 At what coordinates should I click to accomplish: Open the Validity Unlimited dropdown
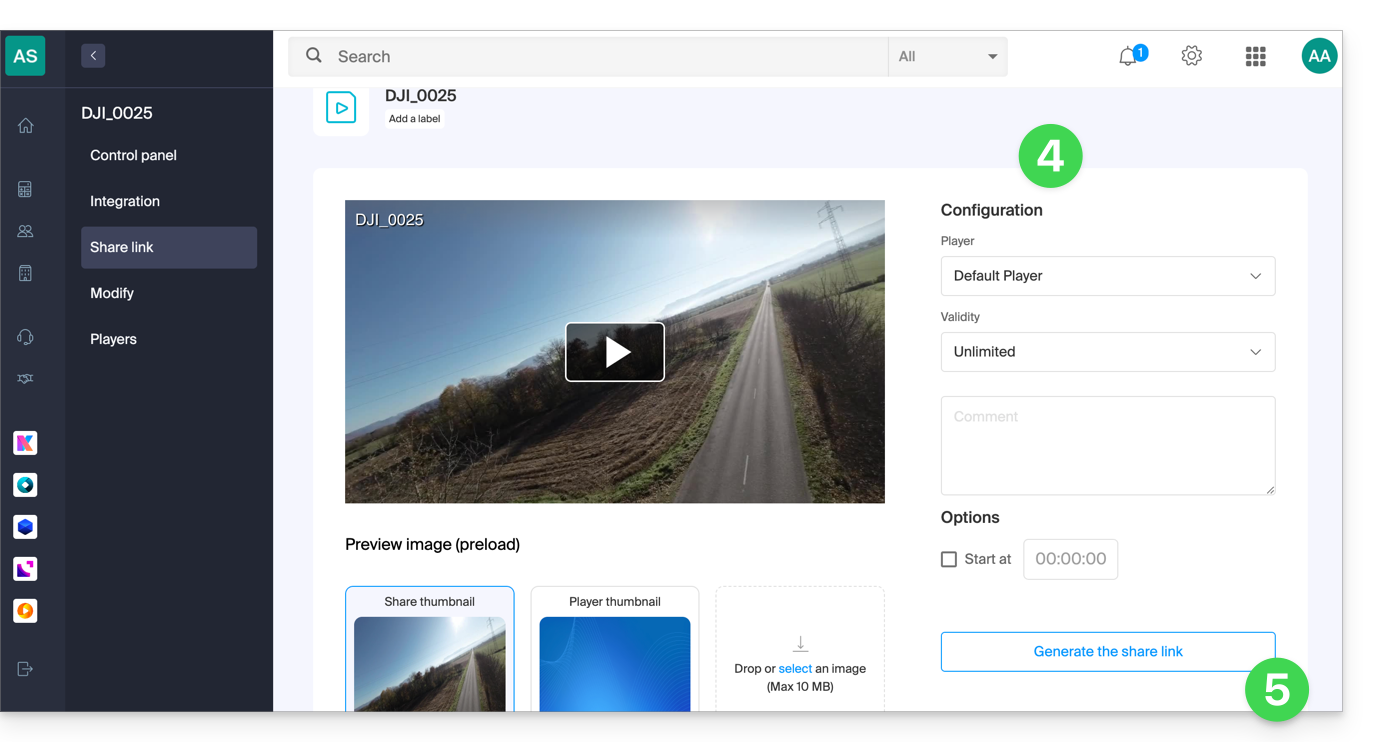coord(1107,352)
